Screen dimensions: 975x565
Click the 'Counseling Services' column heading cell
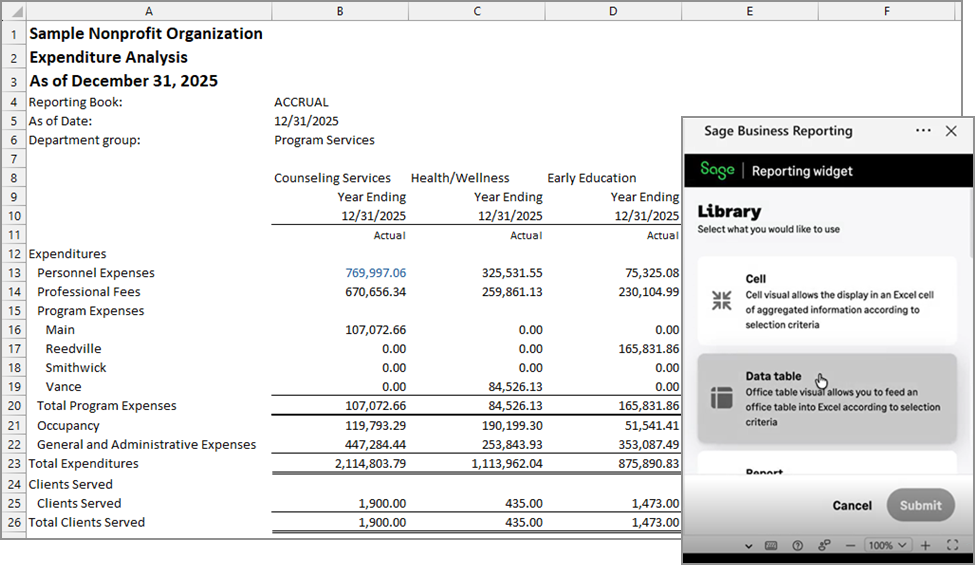point(340,178)
